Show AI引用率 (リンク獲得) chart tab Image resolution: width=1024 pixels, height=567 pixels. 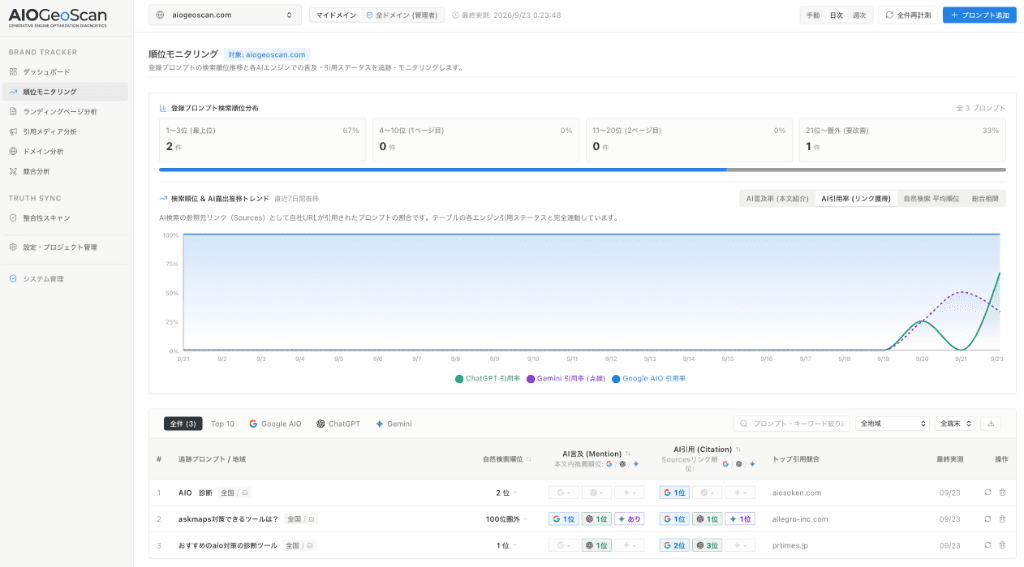pyautogui.click(x=856, y=199)
